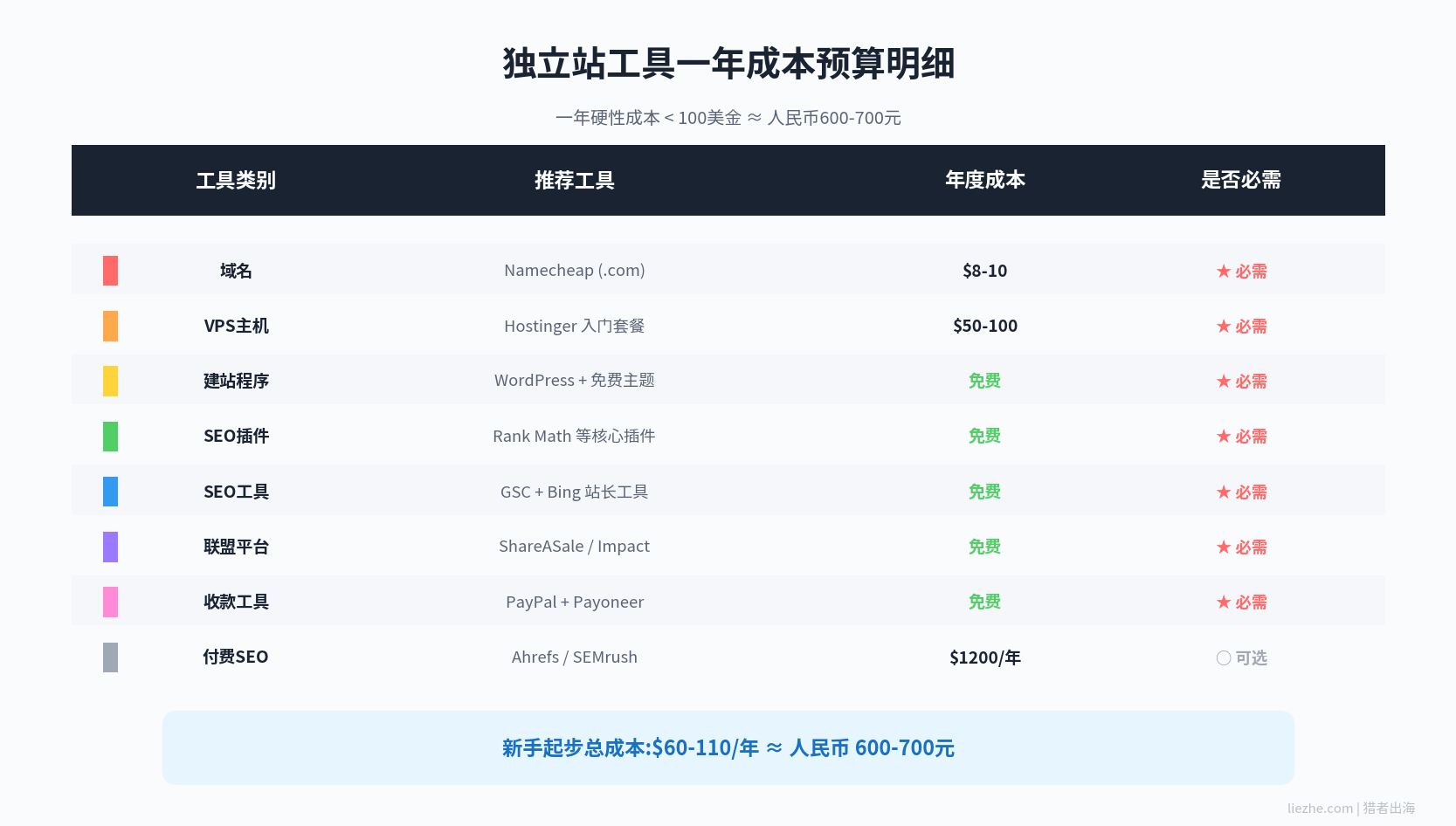Image resolution: width=1456 pixels, height=826 pixels.
Task: Select the 付费SEO category cell
Action: (236, 657)
